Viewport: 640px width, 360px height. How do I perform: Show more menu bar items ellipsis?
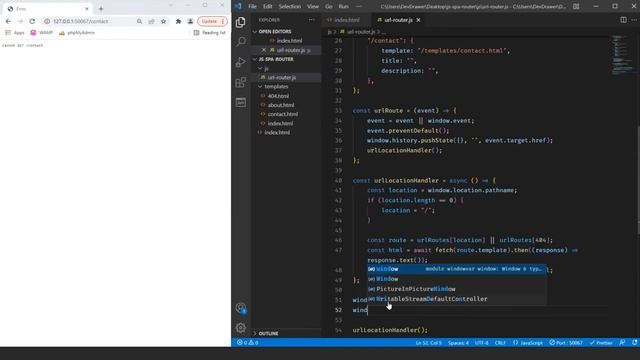click(359, 6)
